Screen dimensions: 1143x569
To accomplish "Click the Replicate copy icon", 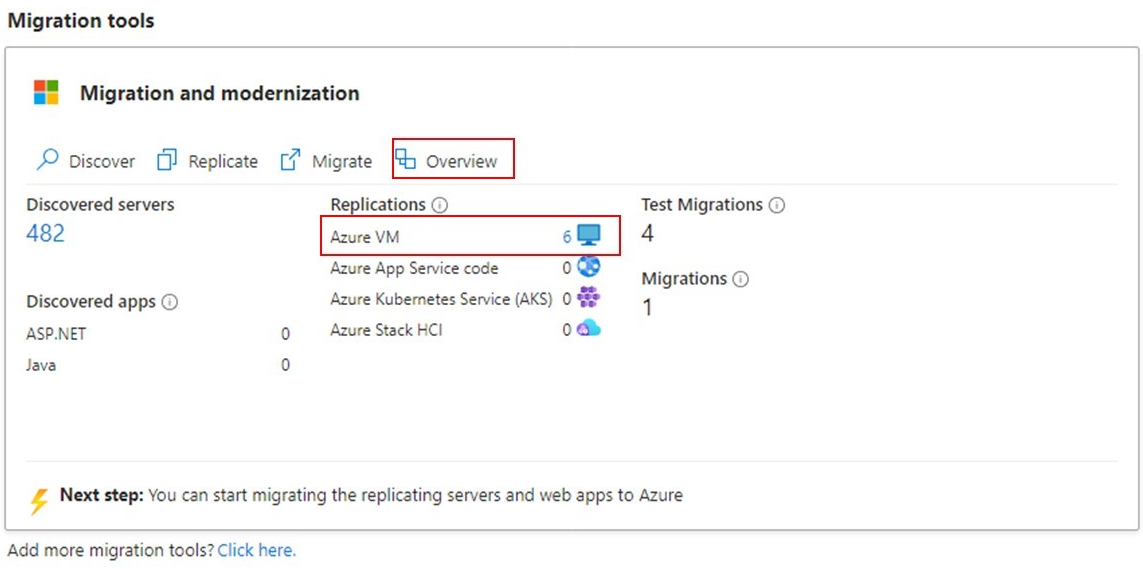I will (167, 160).
